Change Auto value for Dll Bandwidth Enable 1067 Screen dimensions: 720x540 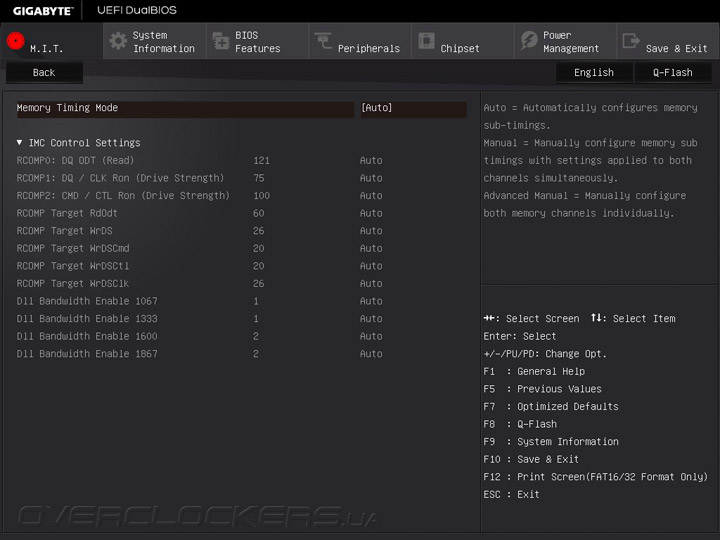(371, 301)
